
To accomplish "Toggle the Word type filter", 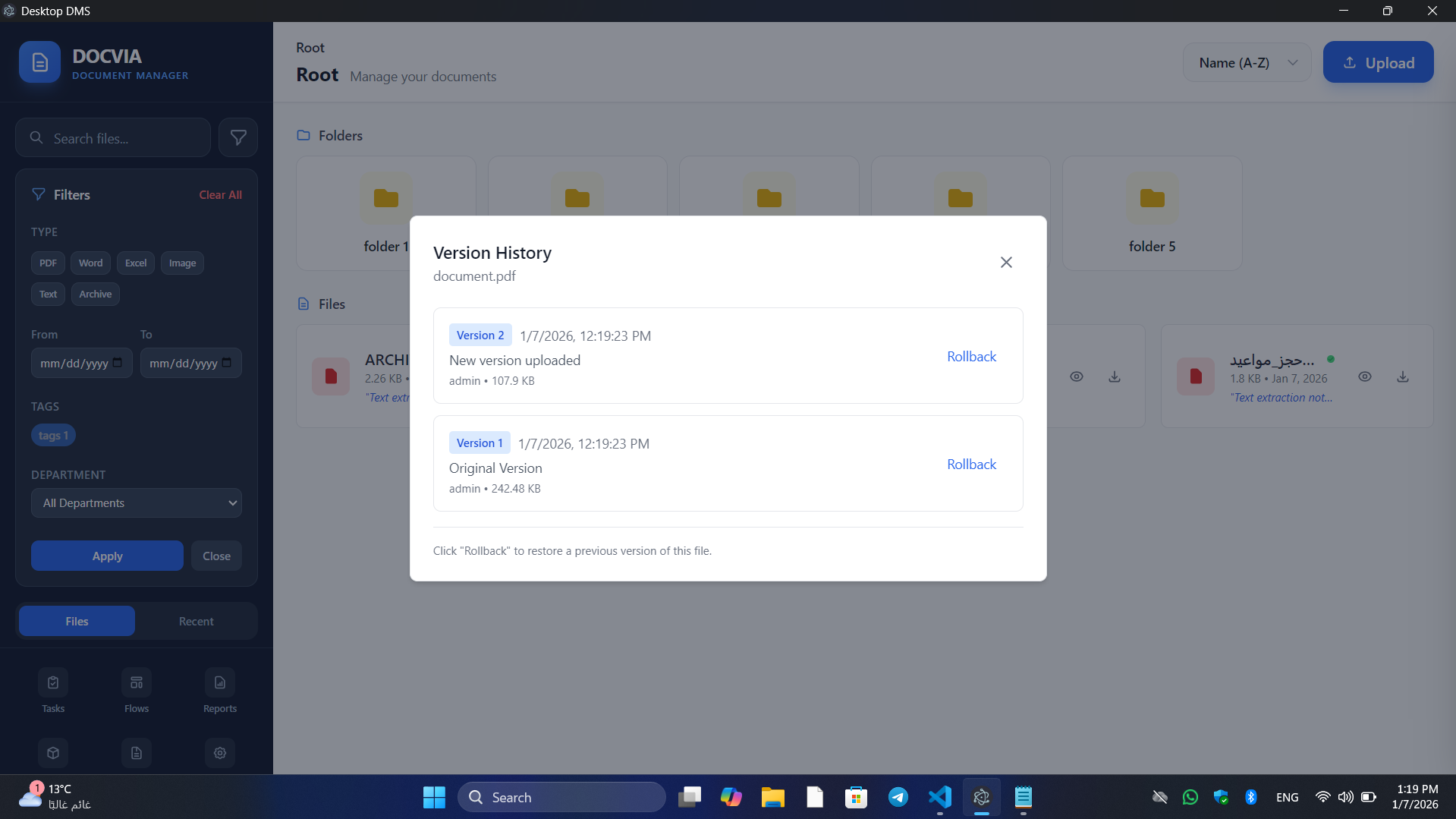I will pyautogui.click(x=91, y=263).
